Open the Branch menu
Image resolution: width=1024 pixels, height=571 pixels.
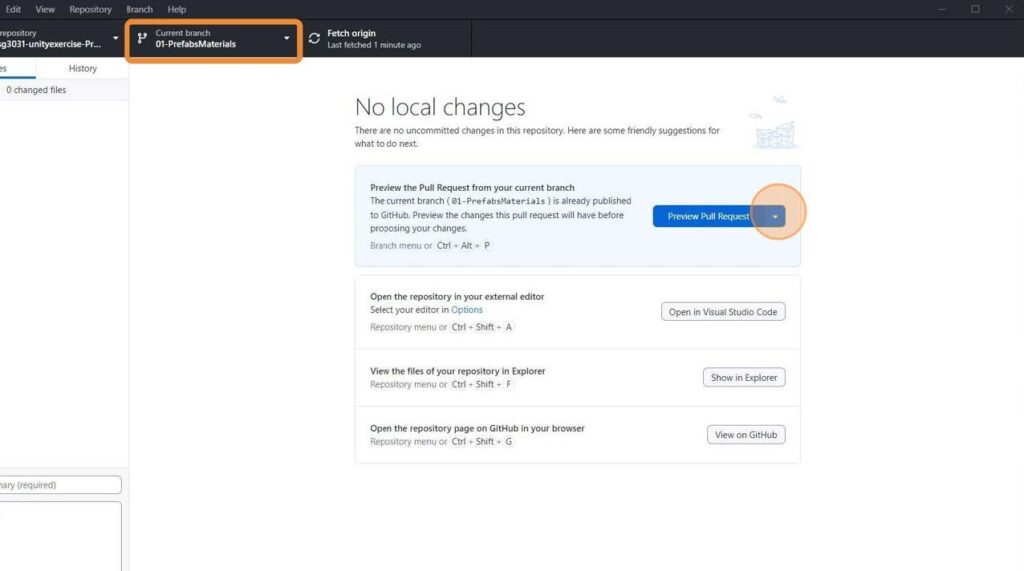pos(139,9)
